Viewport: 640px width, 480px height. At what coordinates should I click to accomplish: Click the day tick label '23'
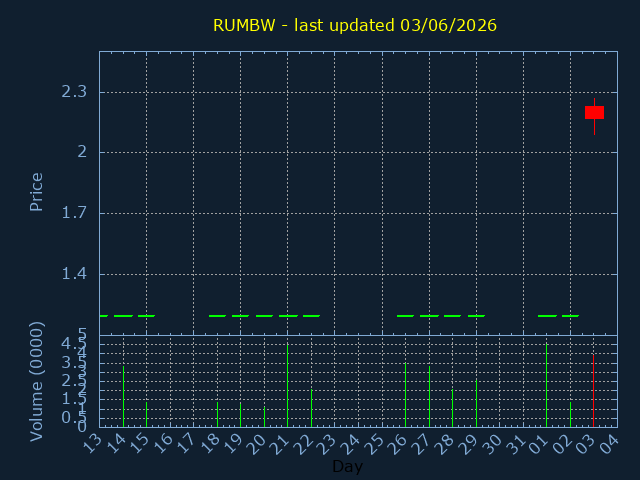[x=328, y=443]
